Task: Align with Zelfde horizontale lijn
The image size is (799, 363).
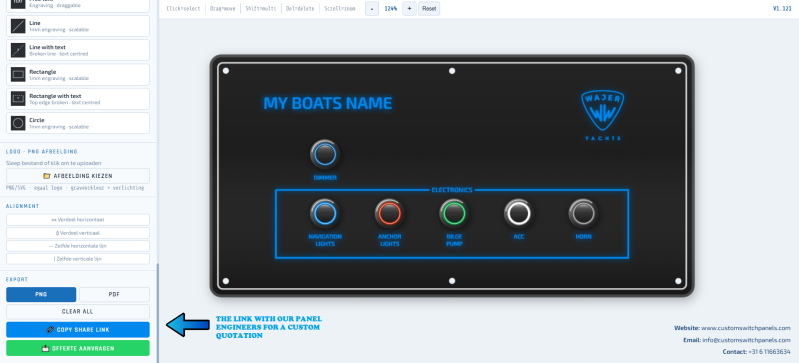Action: 78,246
